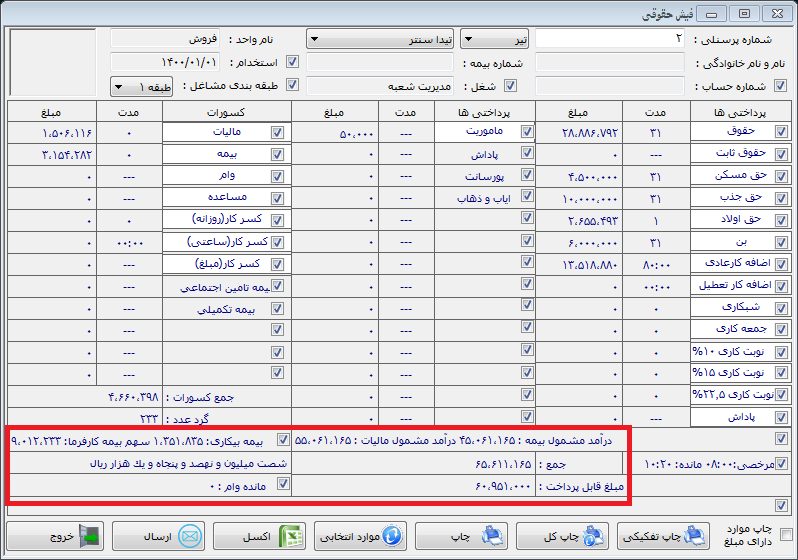Click the مالیات amount ۱،۵۰۶،۱۱۶
The image size is (798, 560).
tap(67, 133)
